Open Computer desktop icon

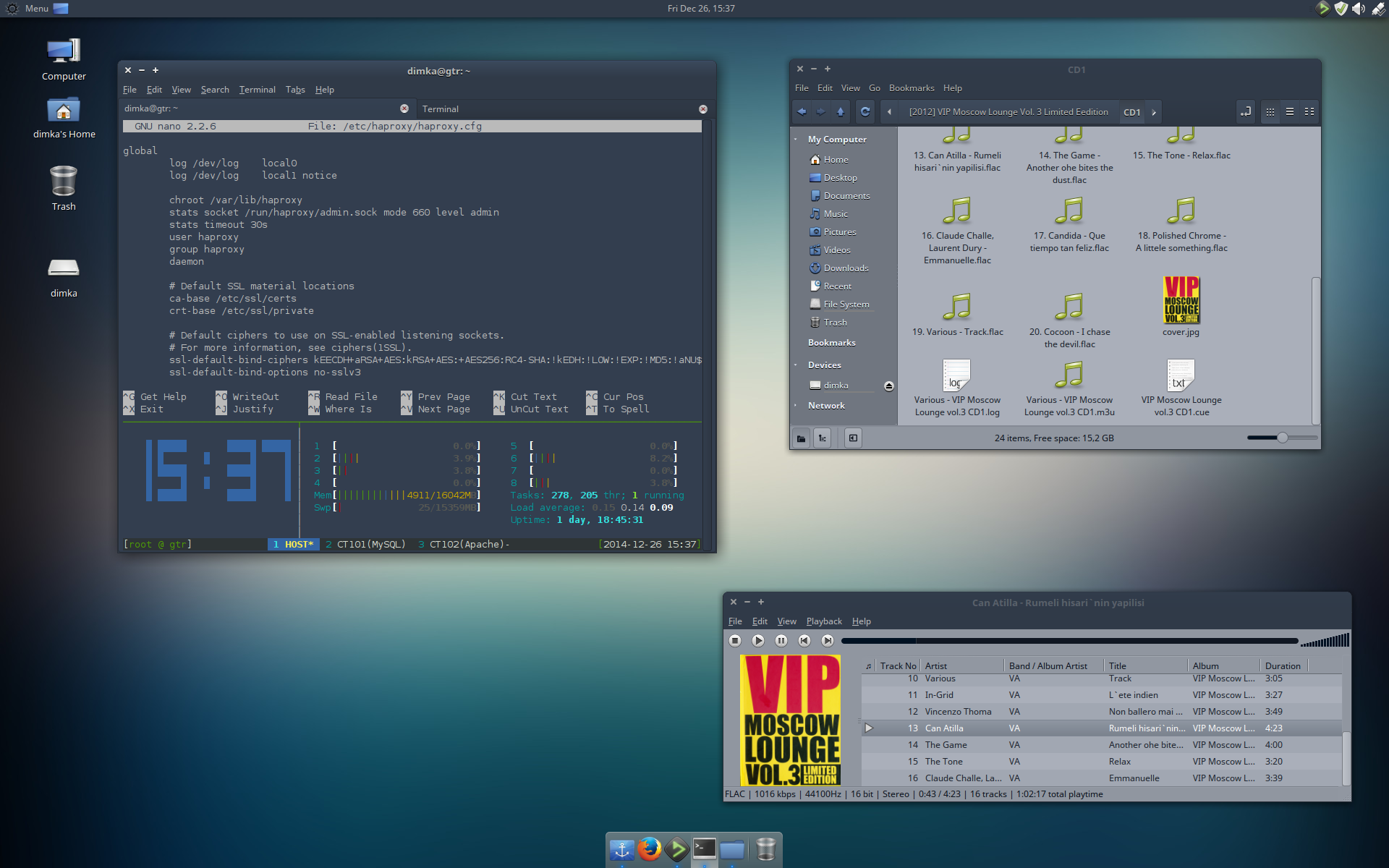point(64,60)
